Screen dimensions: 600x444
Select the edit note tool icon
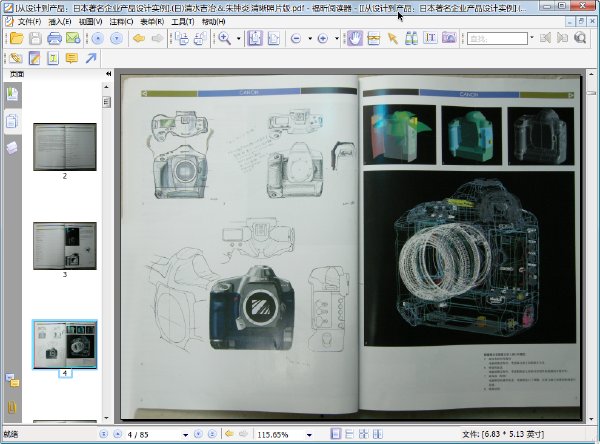pyautogui.click(x=34, y=58)
